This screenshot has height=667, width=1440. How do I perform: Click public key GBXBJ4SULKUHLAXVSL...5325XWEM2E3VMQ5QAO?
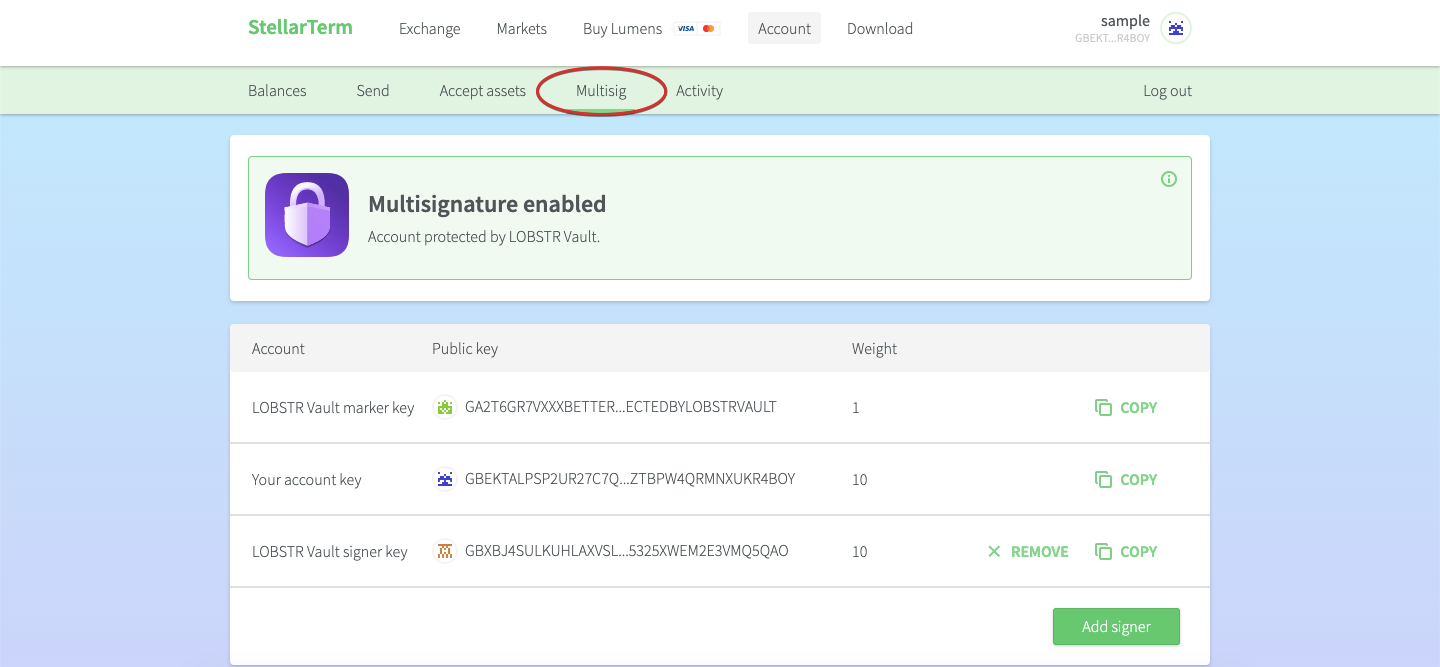coord(627,551)
